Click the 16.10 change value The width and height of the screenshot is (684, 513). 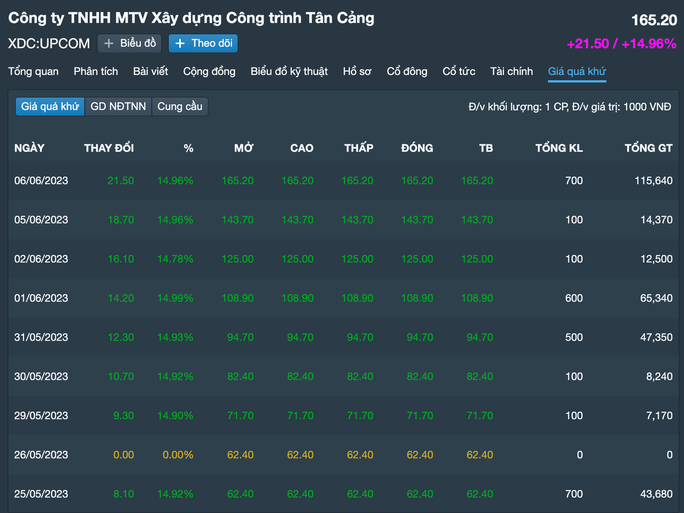pyautogui.click(x=121, y=259)
